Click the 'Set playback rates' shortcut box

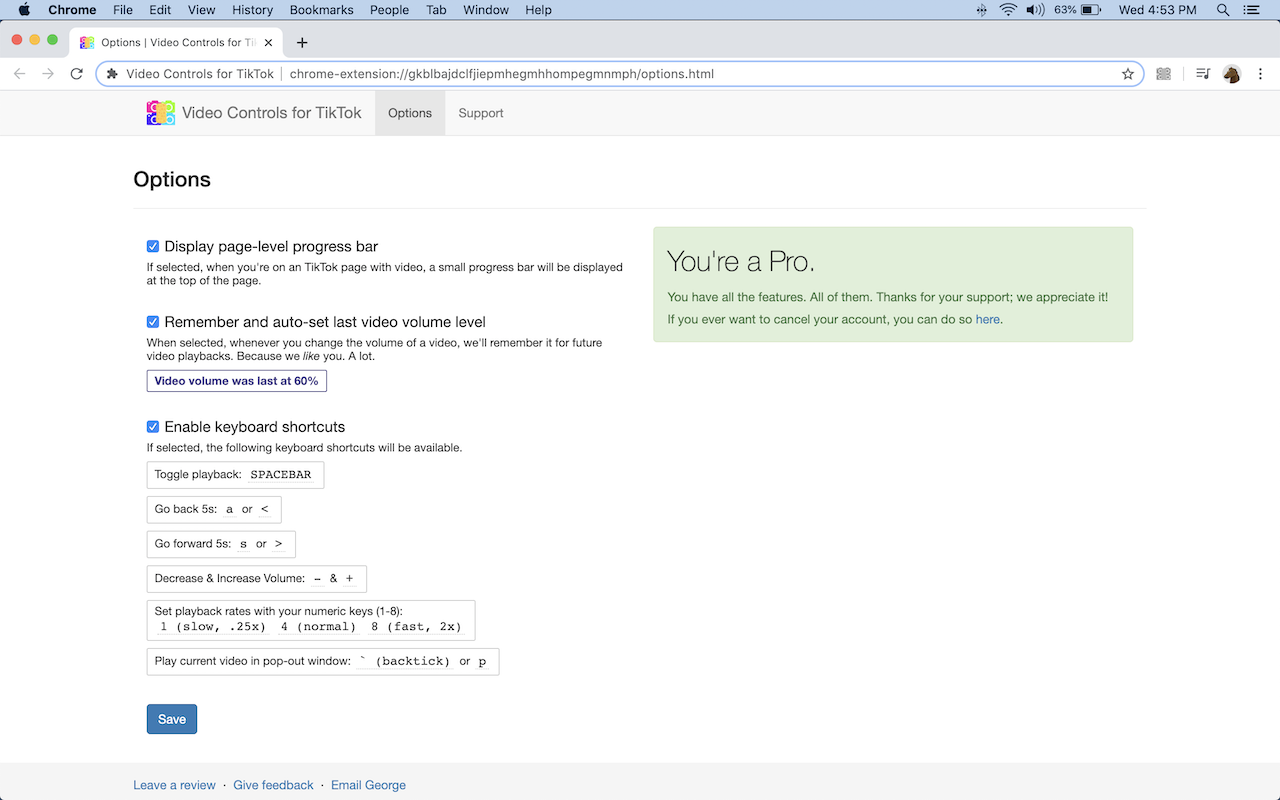pos(311,620)
